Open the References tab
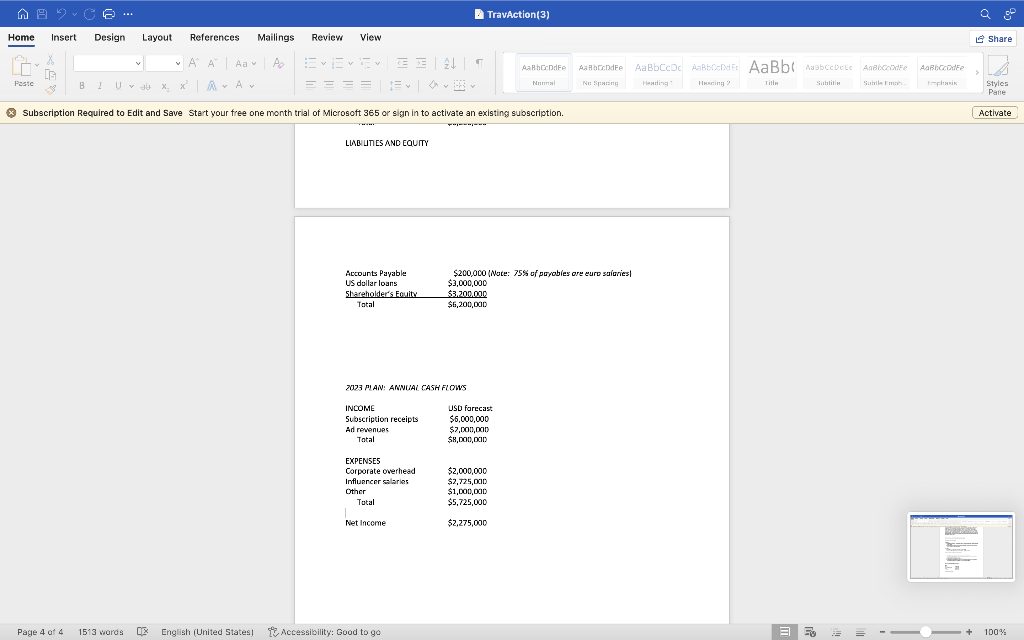Screen dimensions: 1024x640 tap(214, 37)
